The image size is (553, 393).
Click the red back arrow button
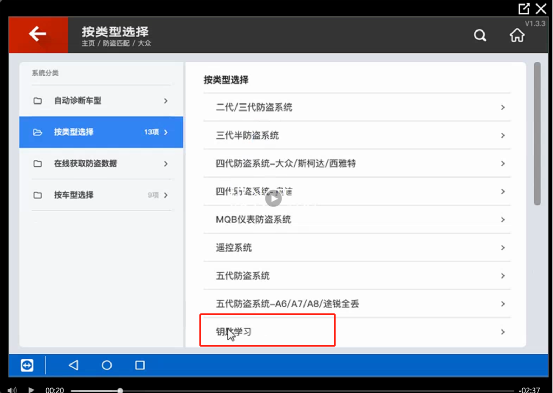point(38,34)
